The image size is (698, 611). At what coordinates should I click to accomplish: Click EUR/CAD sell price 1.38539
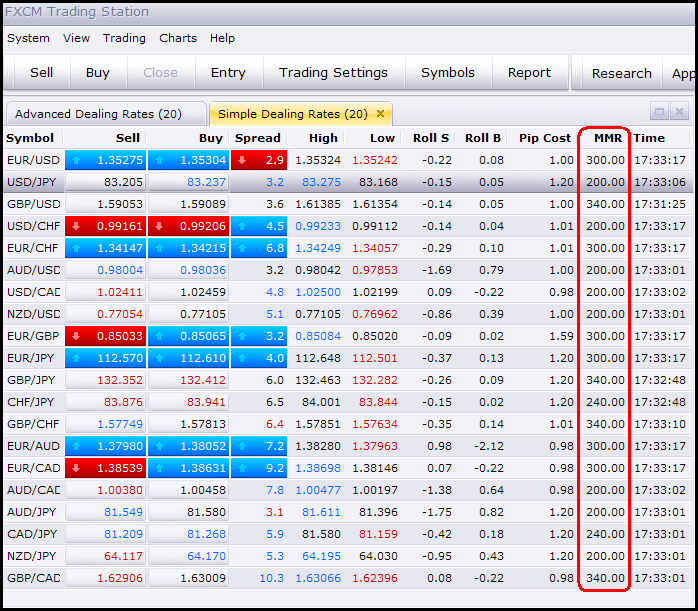coord(106,468)
